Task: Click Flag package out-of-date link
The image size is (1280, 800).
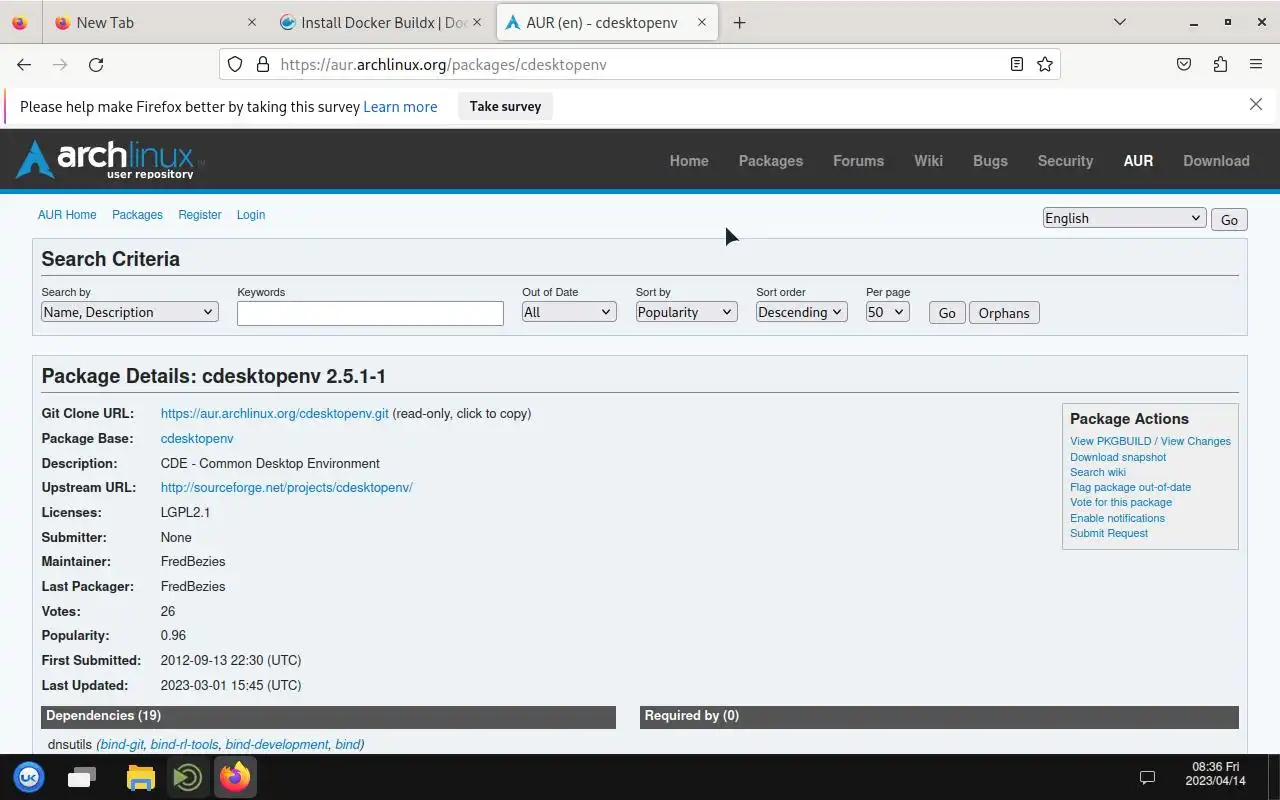Action: point(1130,487)
